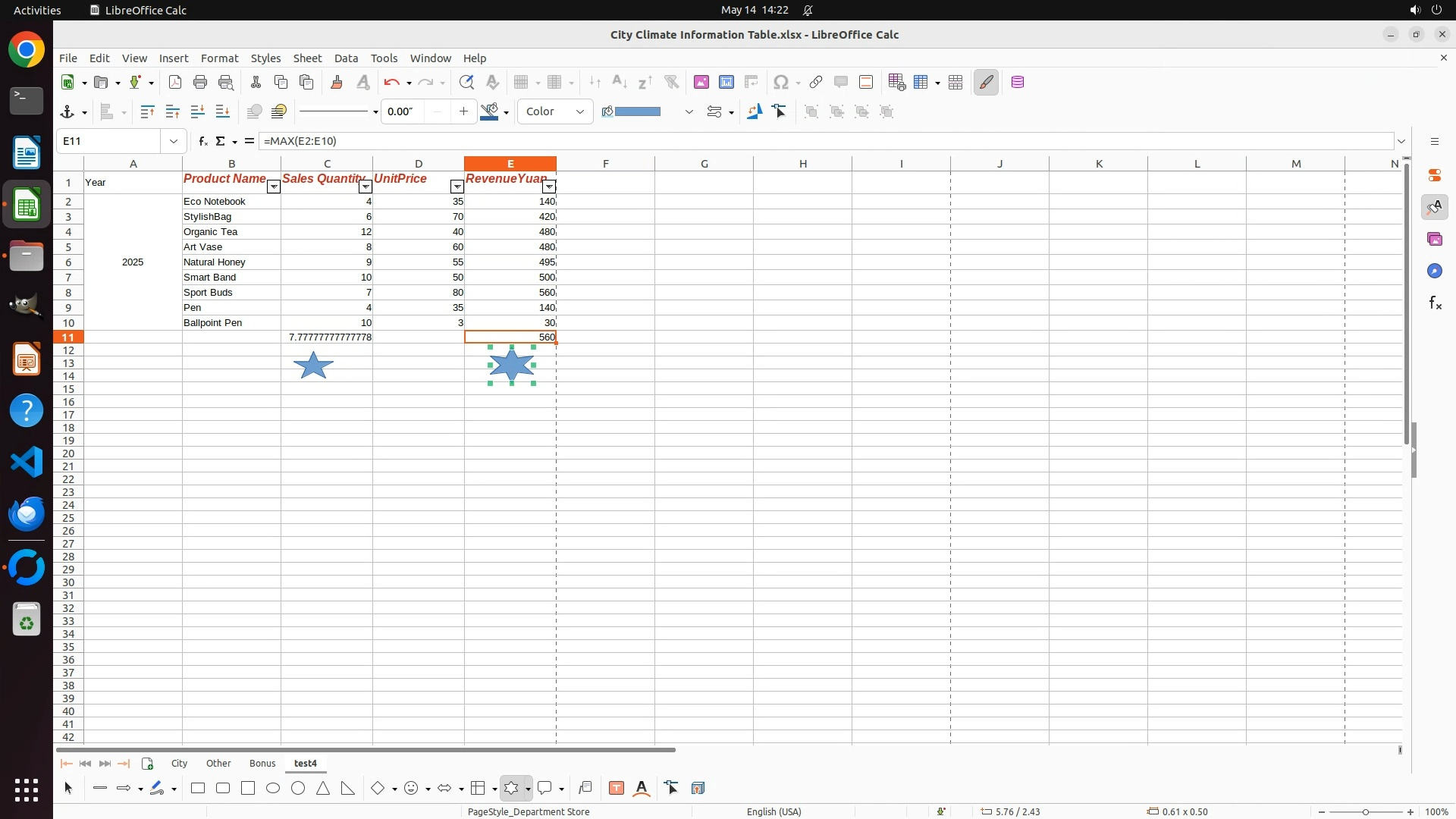
Task: Click the Export as PDF icon
Action: [175, 82]
